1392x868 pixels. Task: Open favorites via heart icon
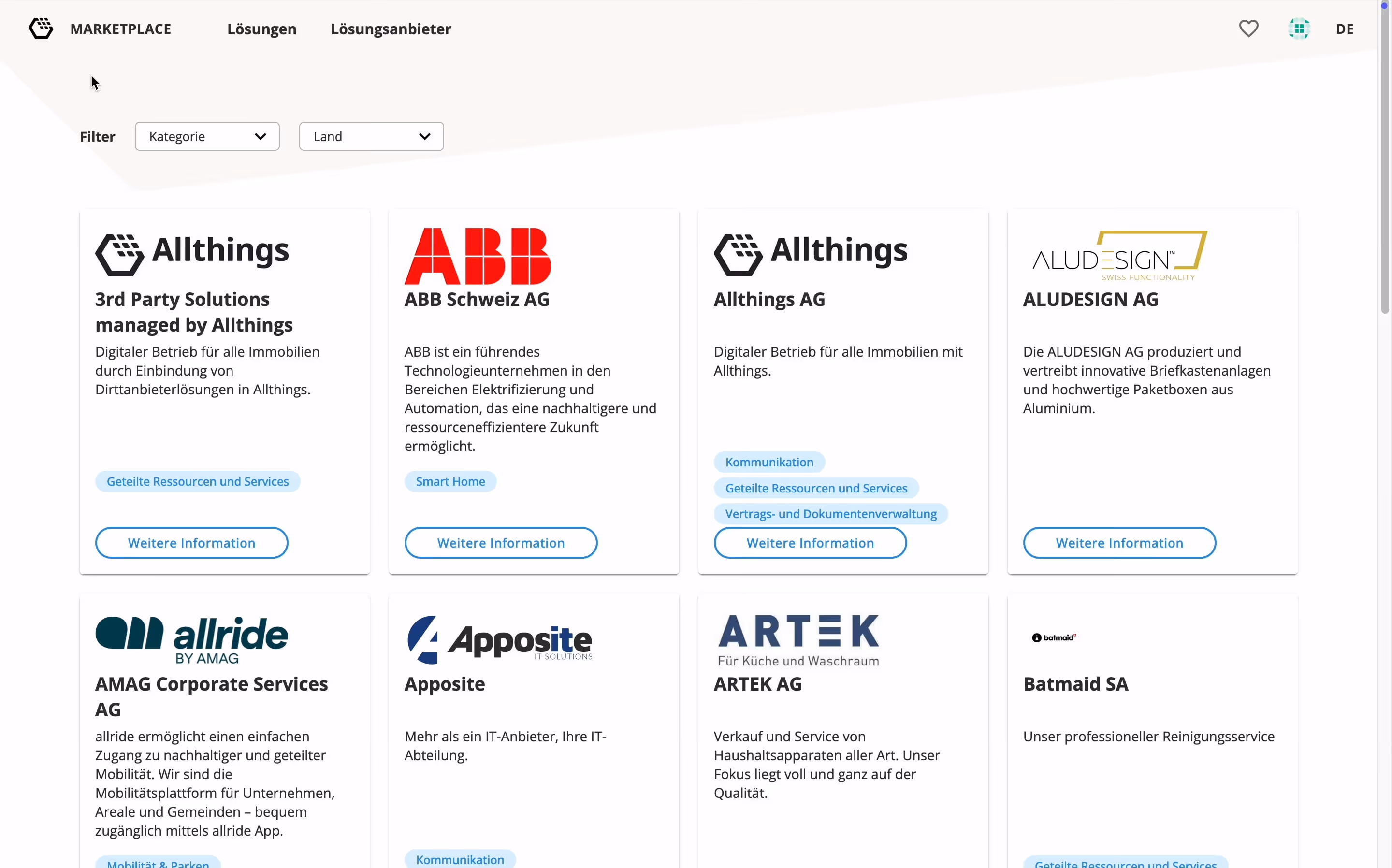pyautogui.click(x=1248, y=29)
